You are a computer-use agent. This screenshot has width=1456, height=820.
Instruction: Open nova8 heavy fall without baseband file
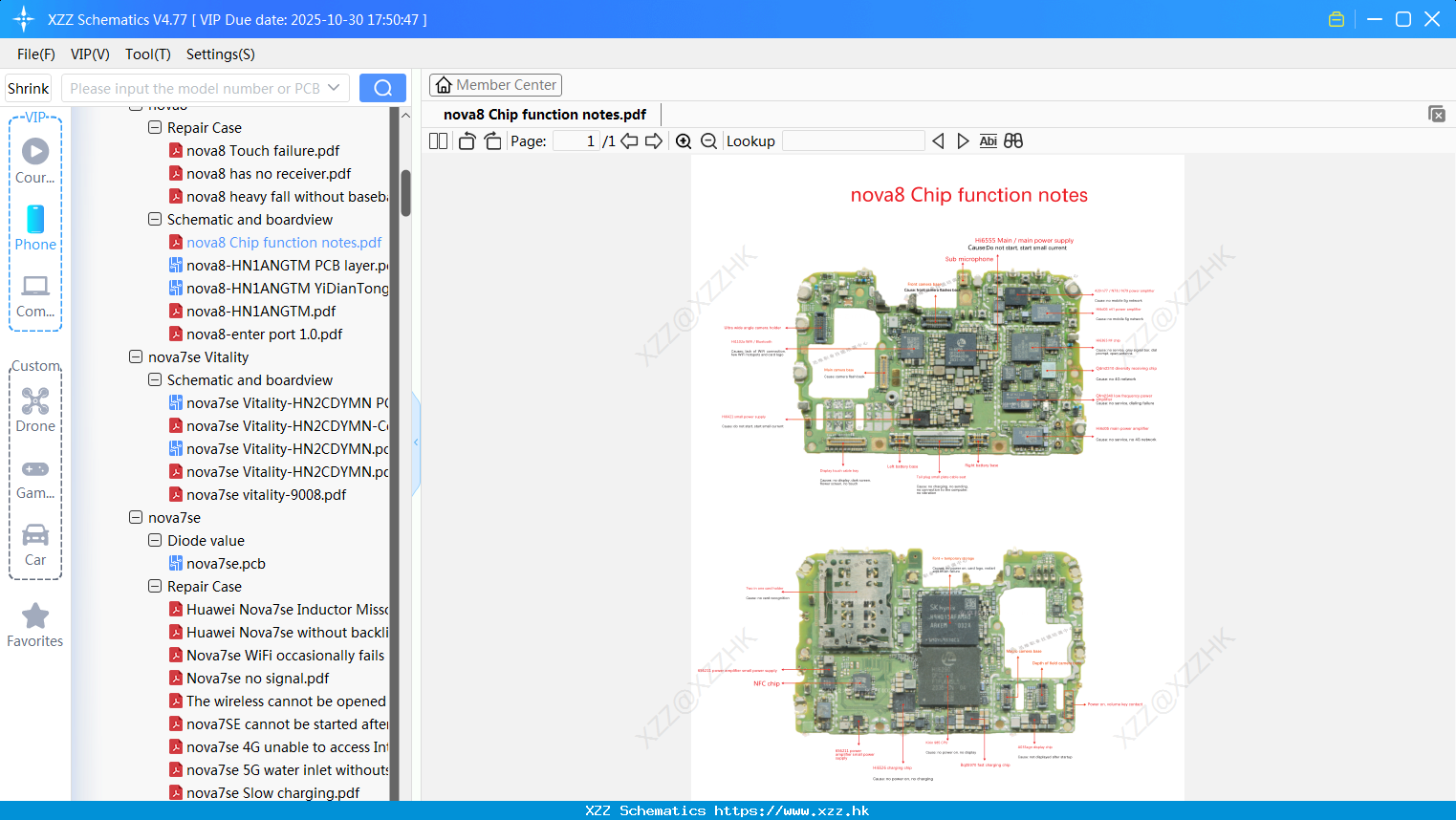[288, 196]
